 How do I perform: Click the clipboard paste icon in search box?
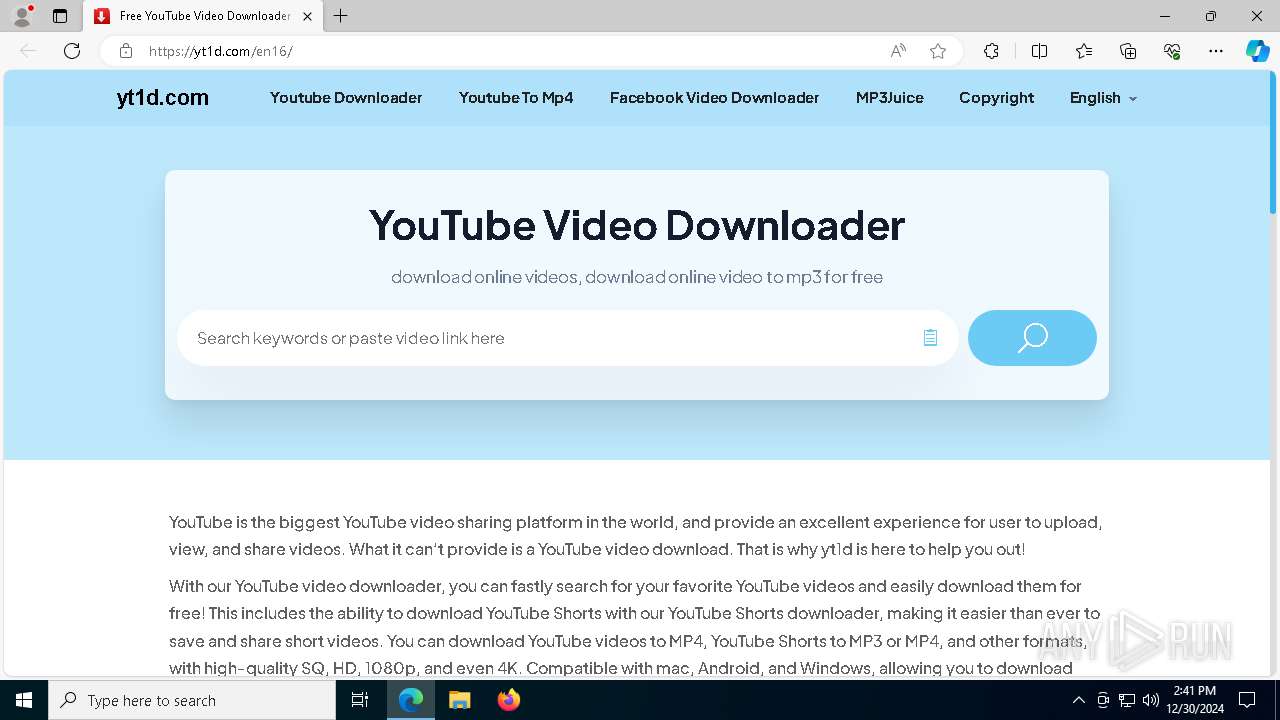(x=930, y=338)
